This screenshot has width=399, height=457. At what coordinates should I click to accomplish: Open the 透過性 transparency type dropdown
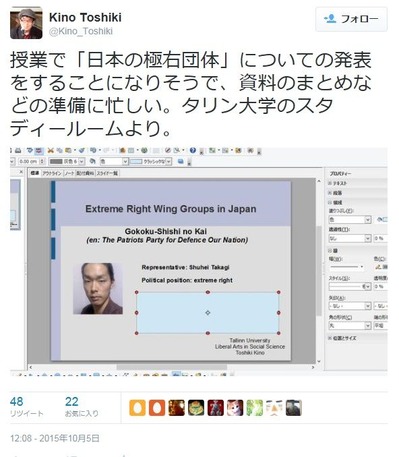350,238
